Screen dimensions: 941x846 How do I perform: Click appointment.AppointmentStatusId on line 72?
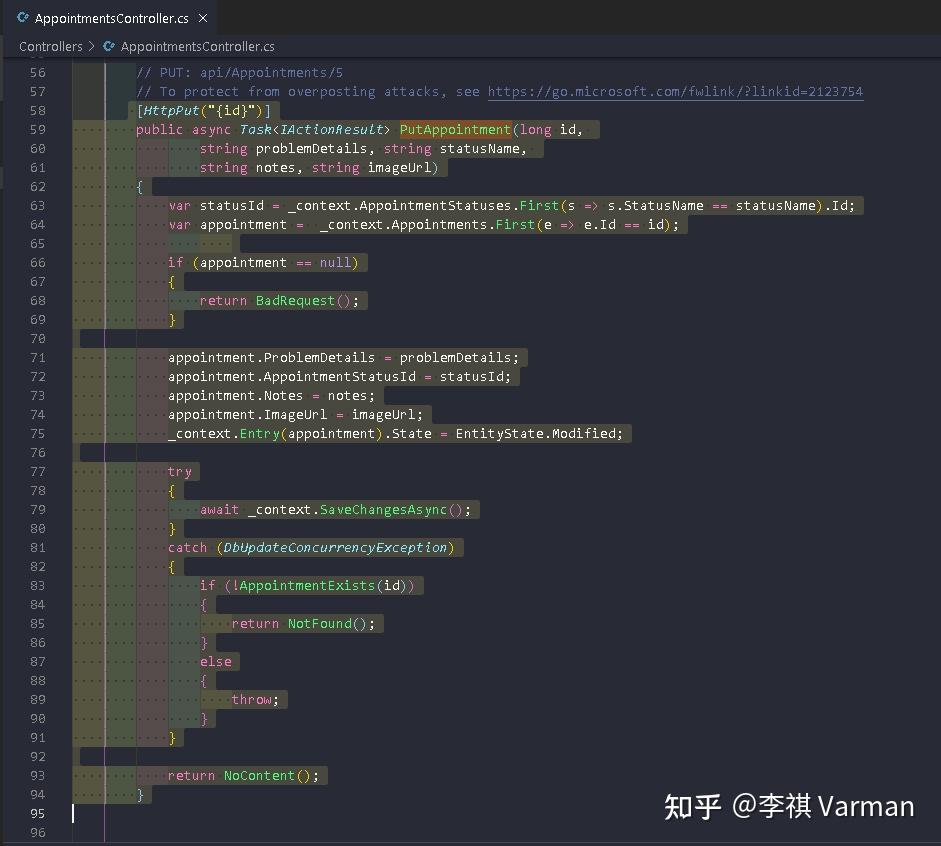(x=292, y=376)
